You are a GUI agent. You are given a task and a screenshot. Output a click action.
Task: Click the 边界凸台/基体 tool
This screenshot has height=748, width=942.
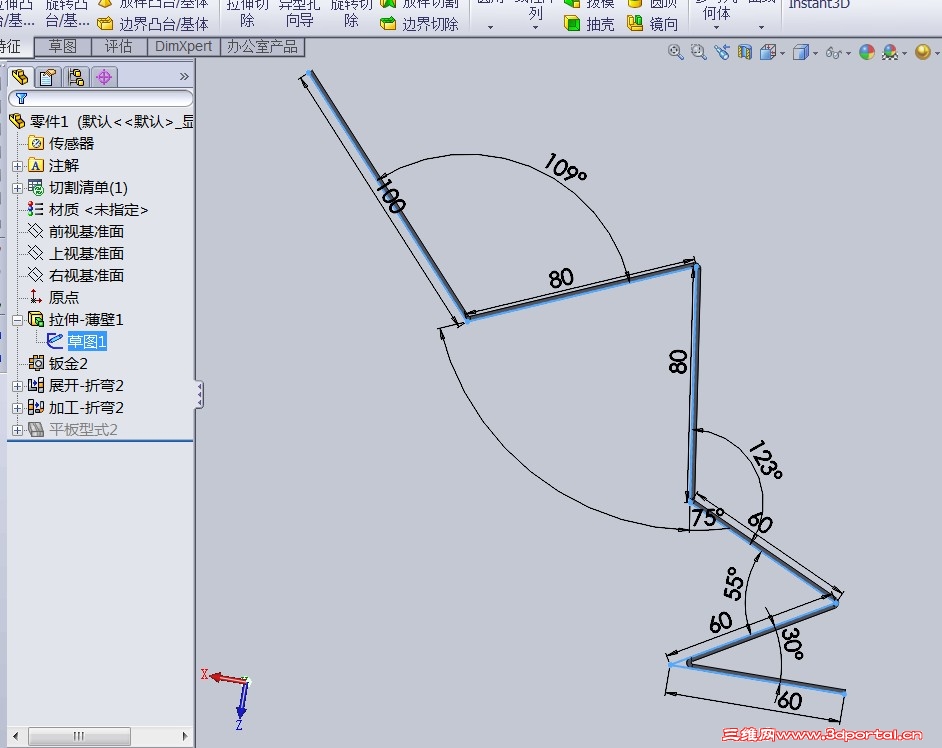(x=153, y=24)
